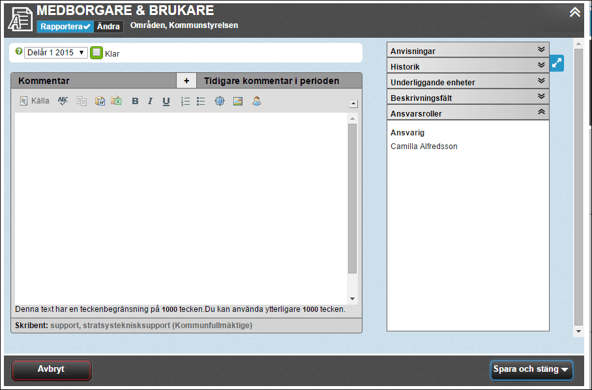592x390 pixels.
Task: Toggle italic formatting
Action: 150,101
